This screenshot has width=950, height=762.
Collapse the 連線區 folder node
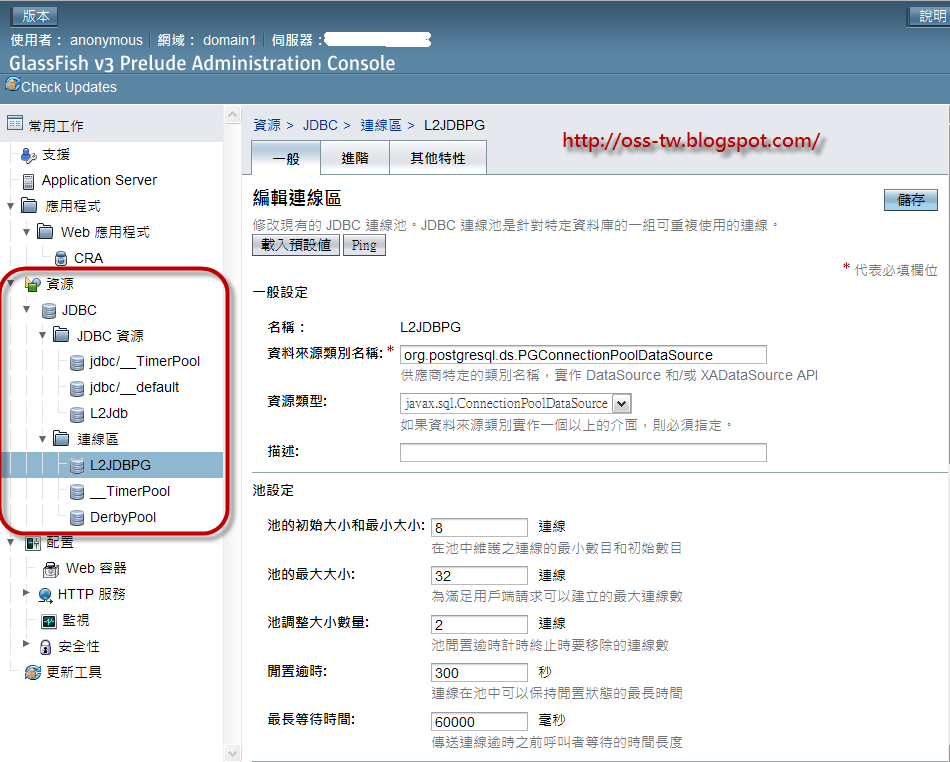(x=42, y=439)
